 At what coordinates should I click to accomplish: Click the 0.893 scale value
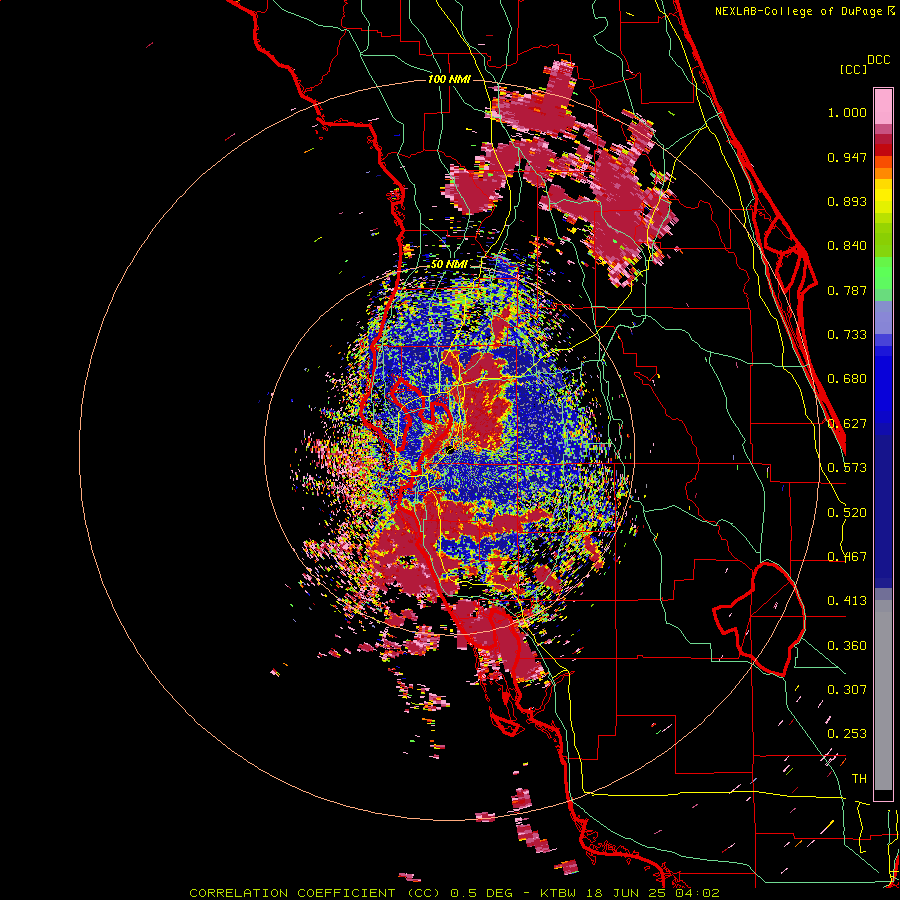tap(847, 201)
